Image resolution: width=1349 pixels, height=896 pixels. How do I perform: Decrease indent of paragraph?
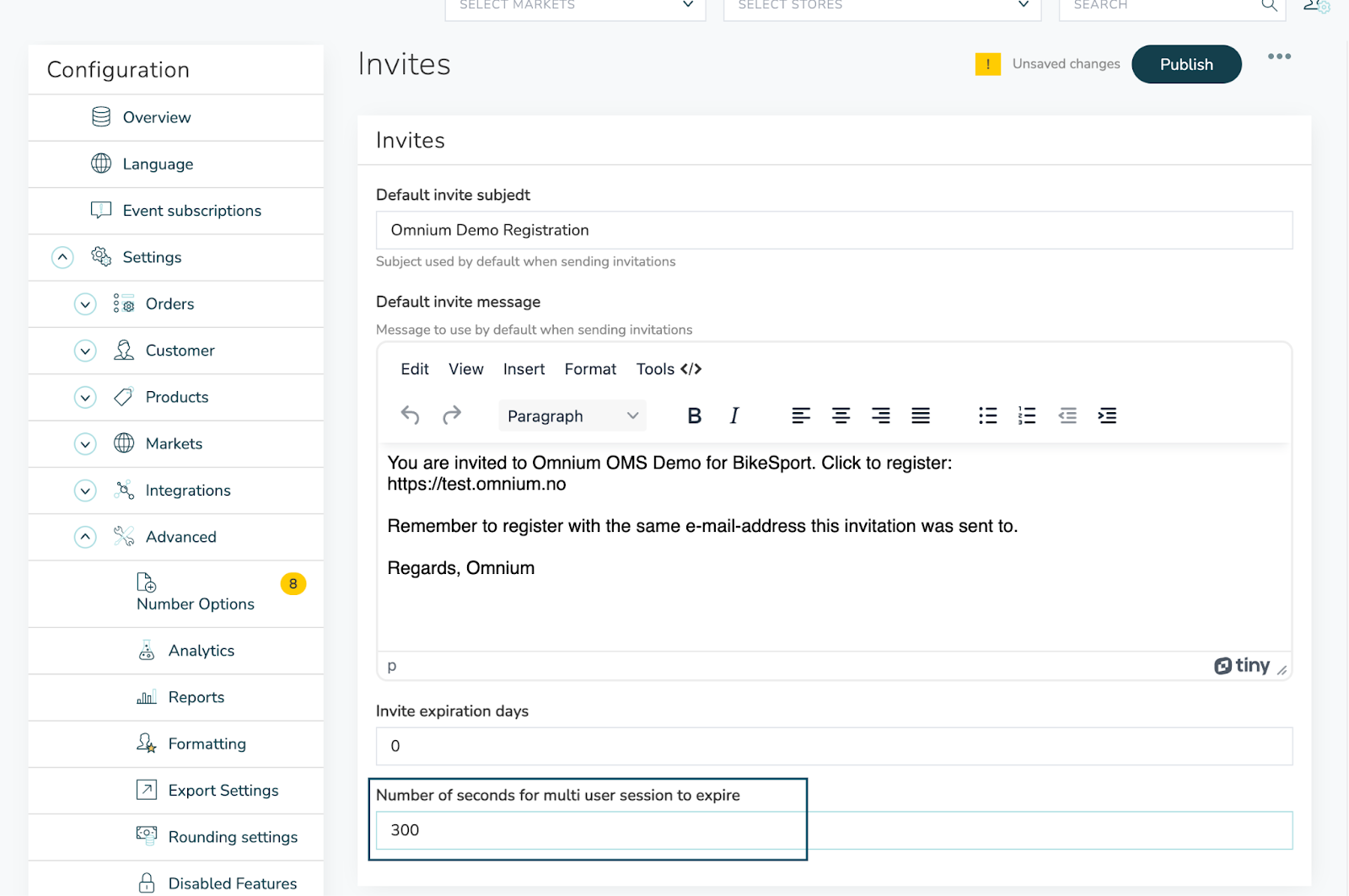pos(1067,416)
